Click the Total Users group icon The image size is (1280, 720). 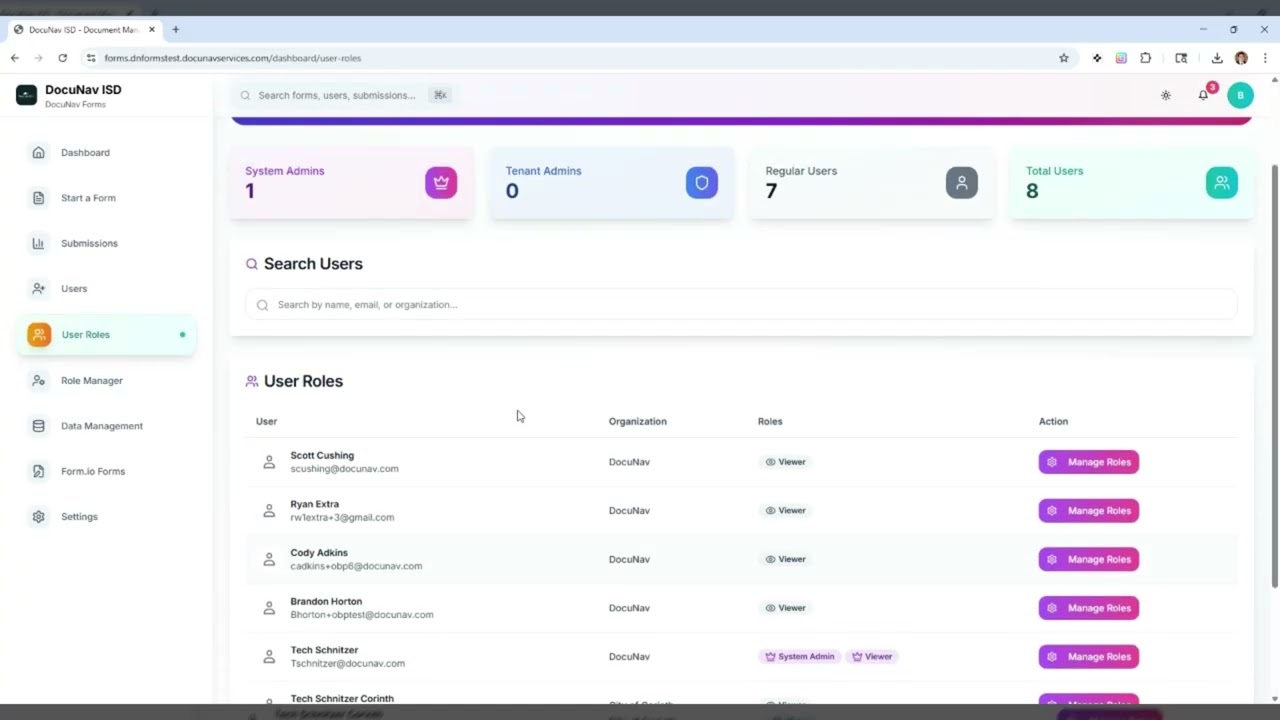pos(1222,183)
